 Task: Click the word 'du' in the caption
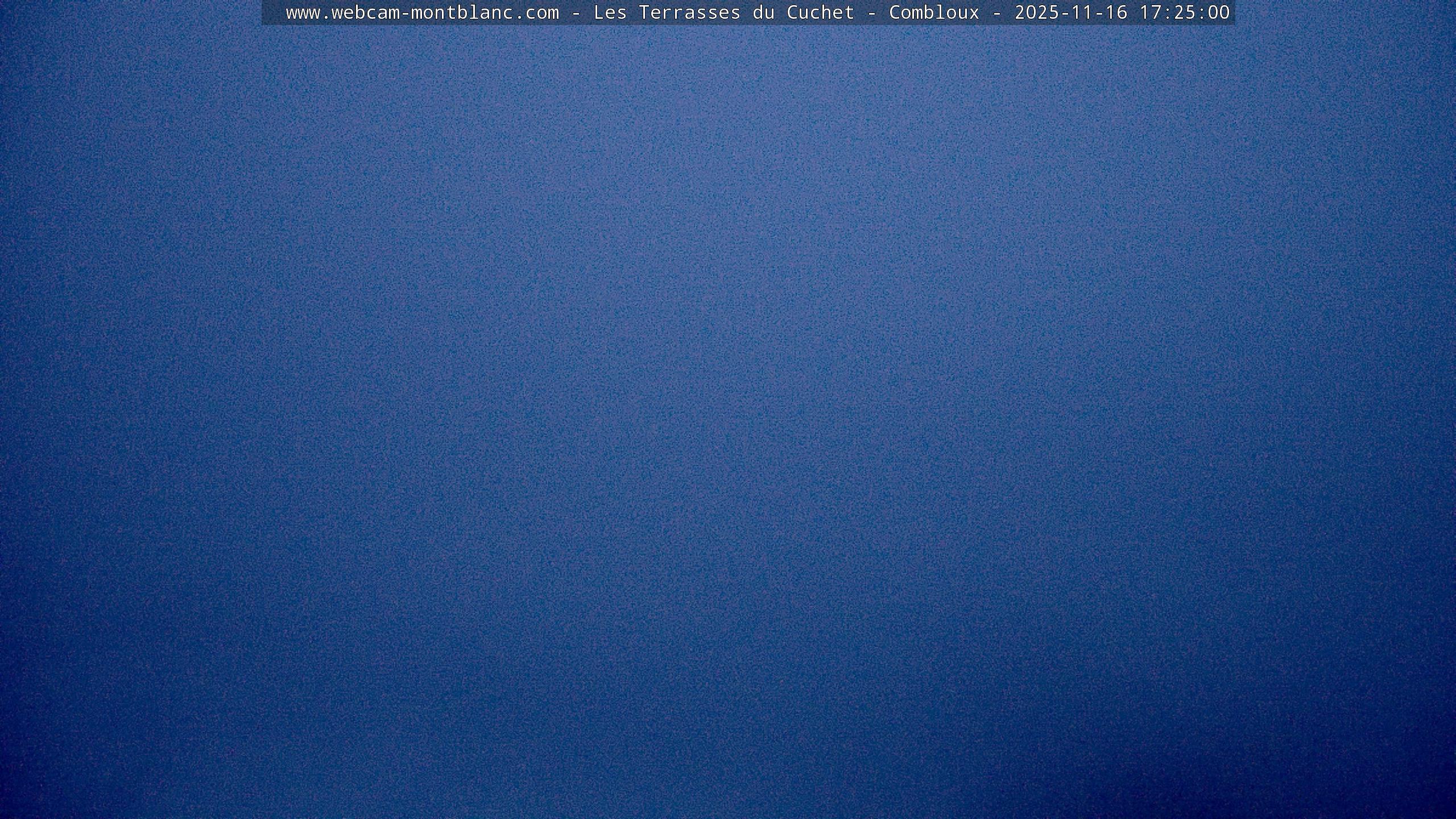click(x=763, y=13)
